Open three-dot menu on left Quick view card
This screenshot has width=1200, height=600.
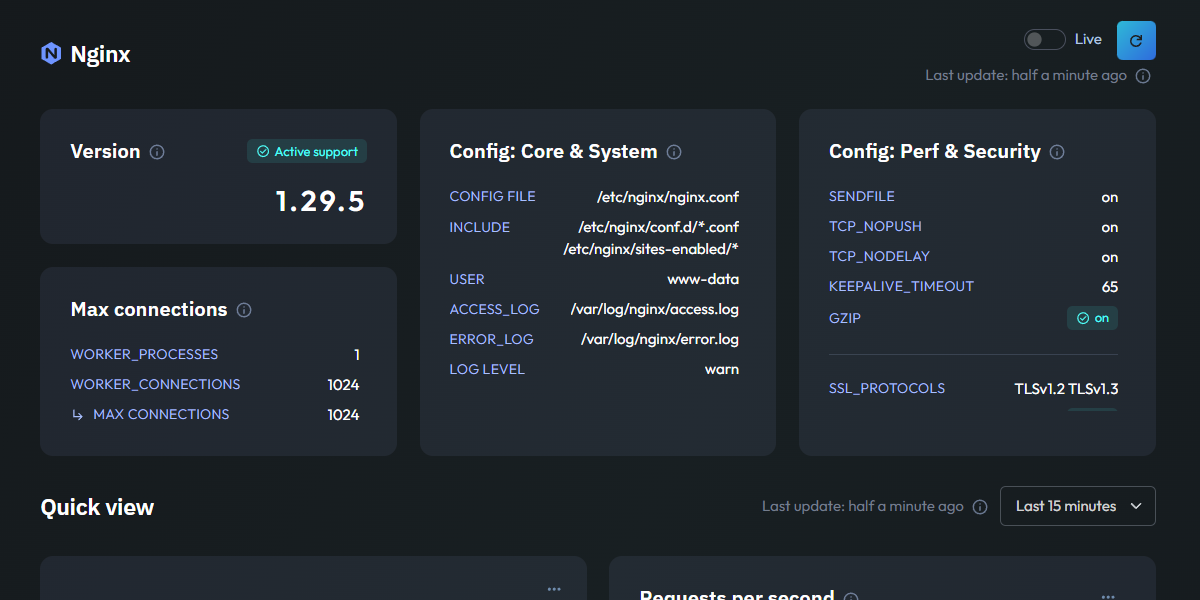tap(554, 589)
